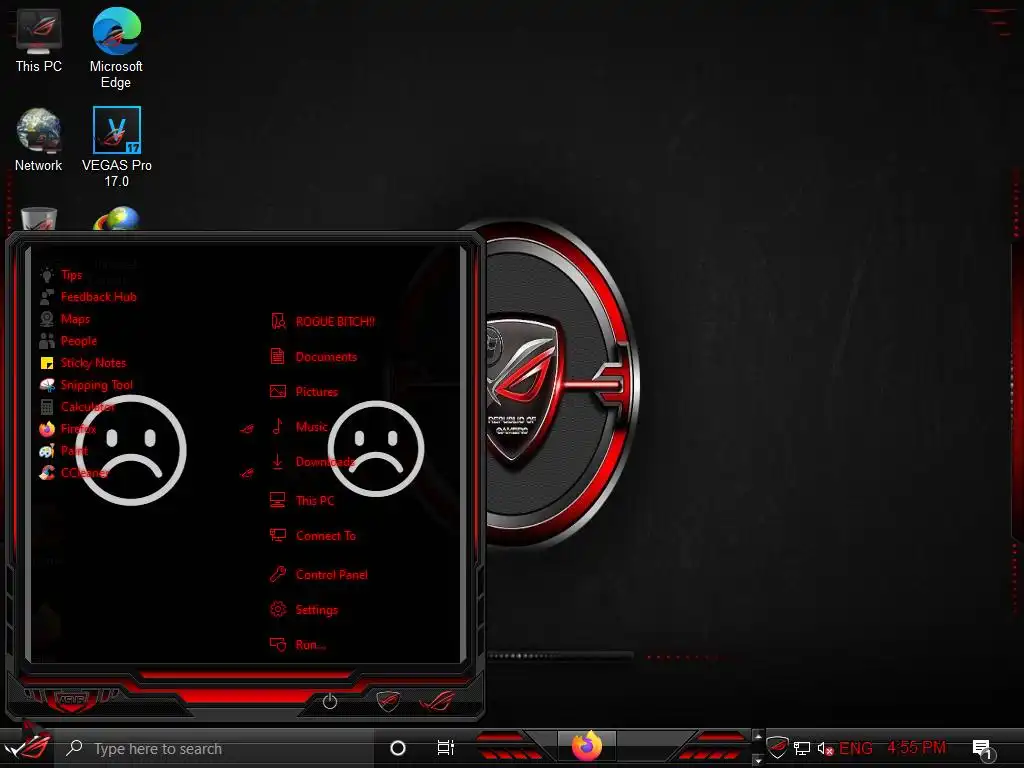This screenshot has width=1024, height=768.
Task: Launch Maps from start menu
Action: [75, 319]
